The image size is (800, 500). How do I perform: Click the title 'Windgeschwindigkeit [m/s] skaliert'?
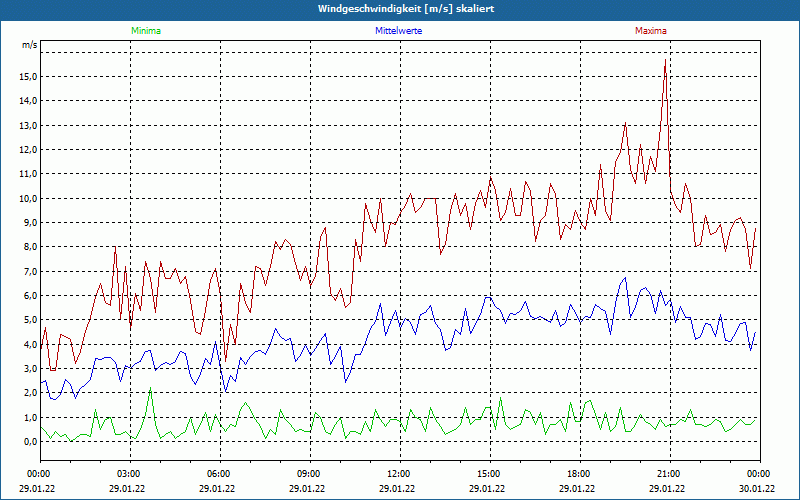point(406,9)
